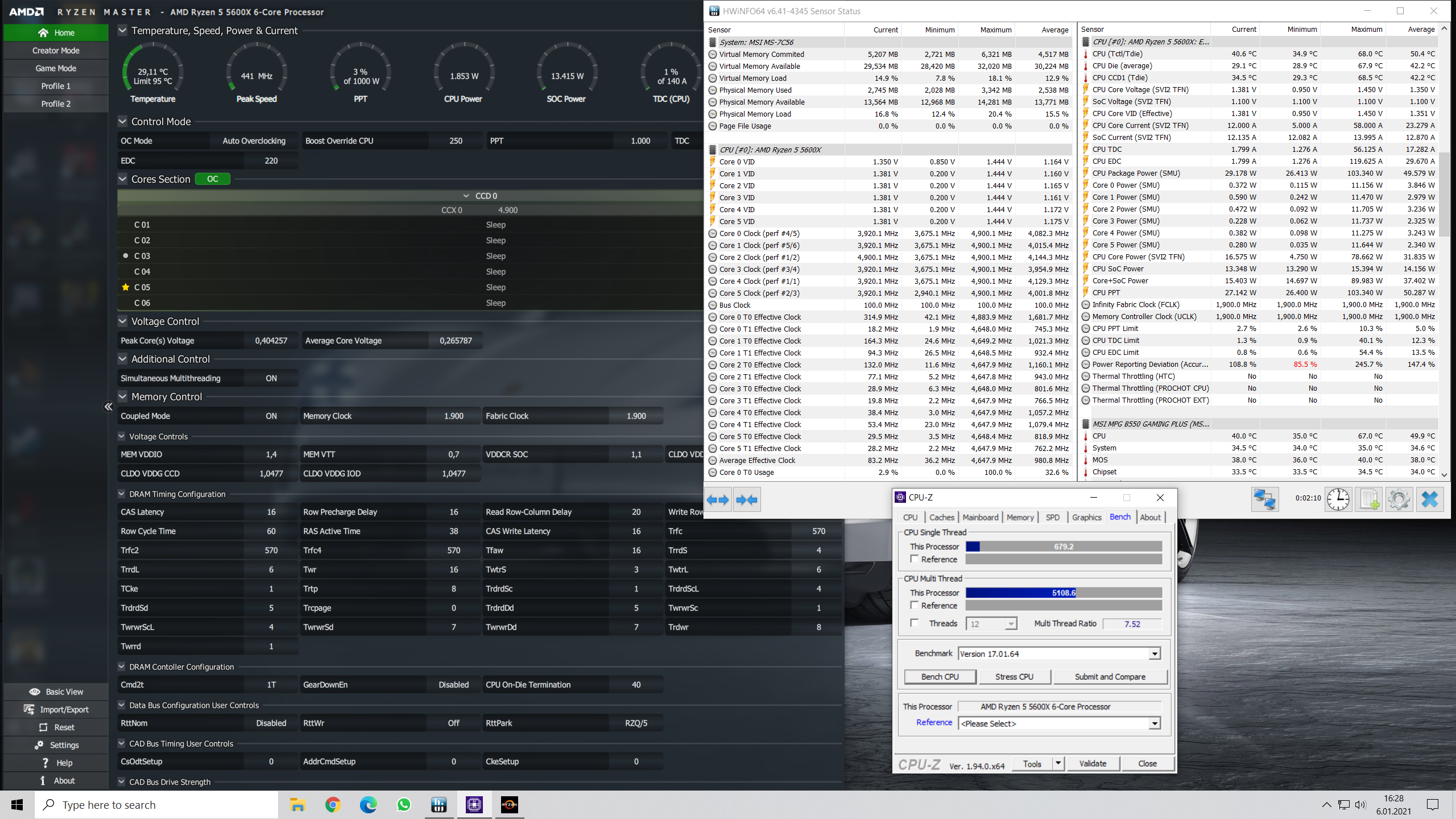Click the Help question mark icon

tap(45, 763)
